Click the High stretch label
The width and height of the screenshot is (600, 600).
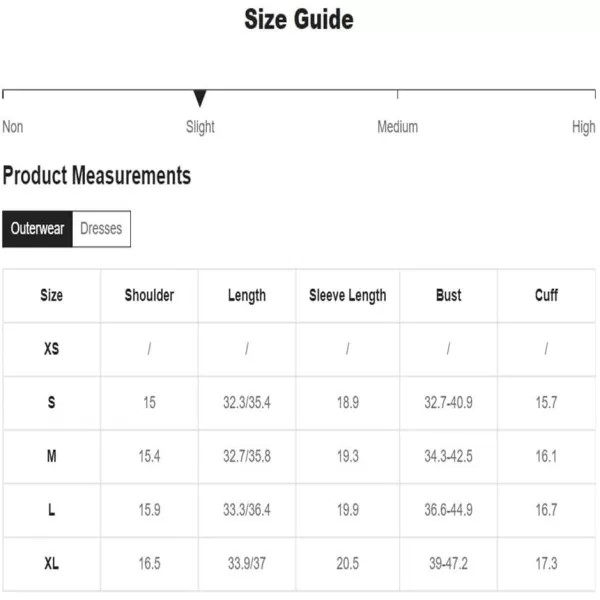click(x=584, y=127)
